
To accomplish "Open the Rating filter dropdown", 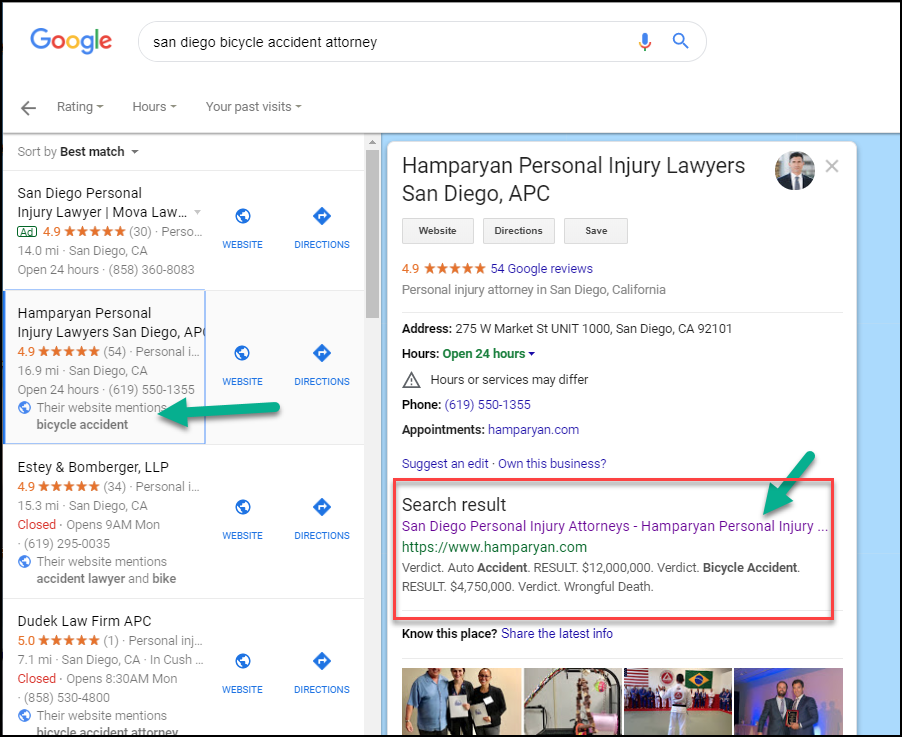I will (80, 107).
